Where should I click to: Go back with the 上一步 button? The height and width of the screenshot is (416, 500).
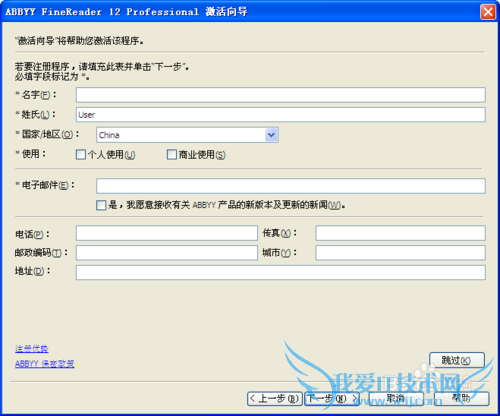pos(275,399)
